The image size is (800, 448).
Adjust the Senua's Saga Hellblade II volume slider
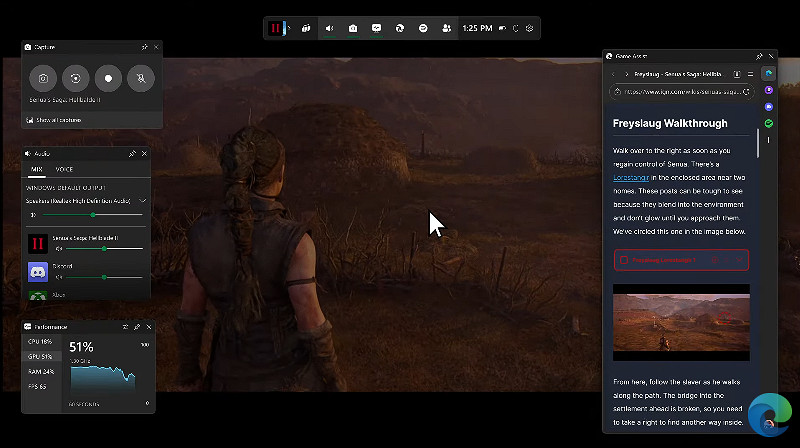click(x=105, y=248)
